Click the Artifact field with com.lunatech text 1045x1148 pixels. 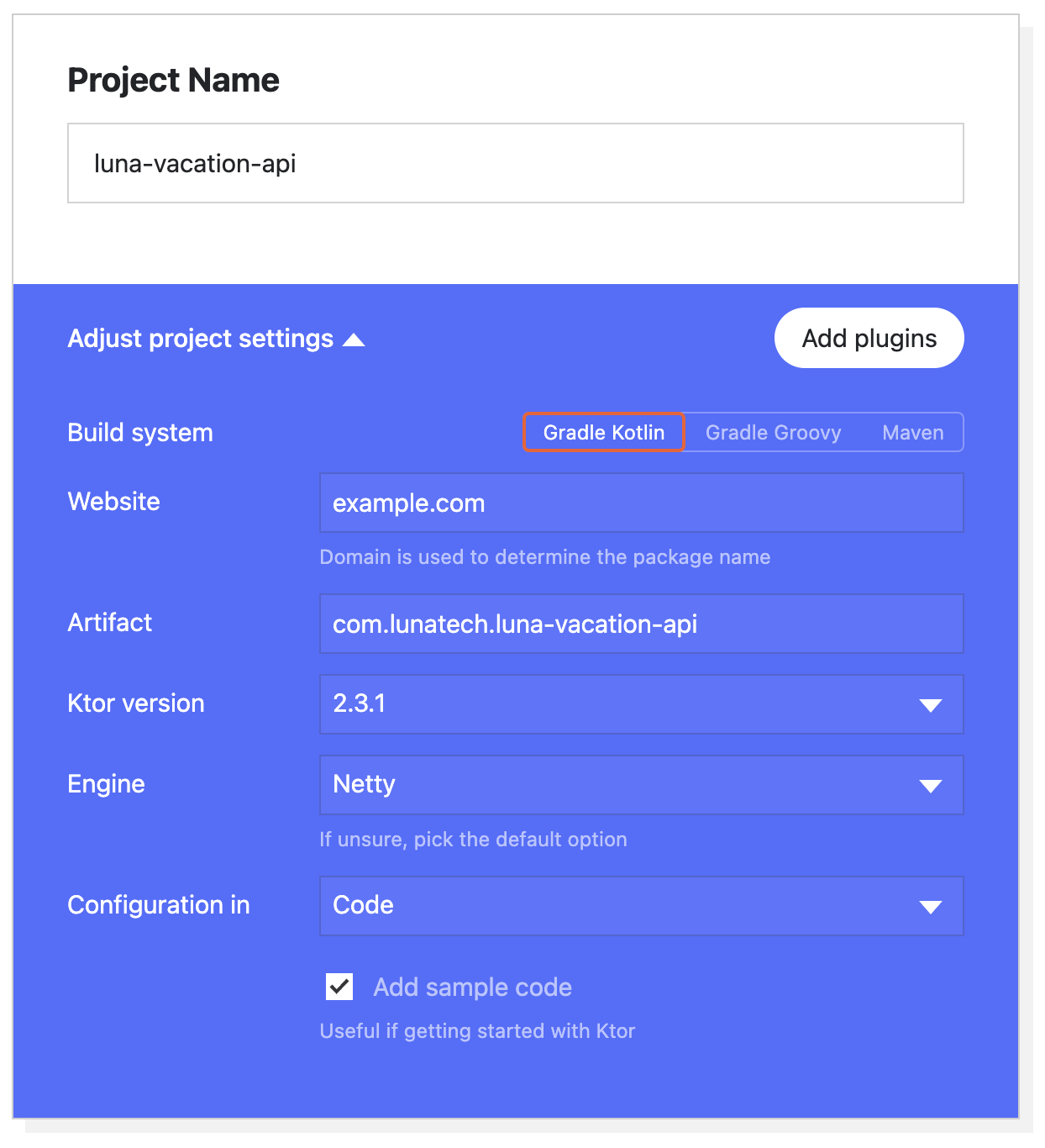coord(641,624)
